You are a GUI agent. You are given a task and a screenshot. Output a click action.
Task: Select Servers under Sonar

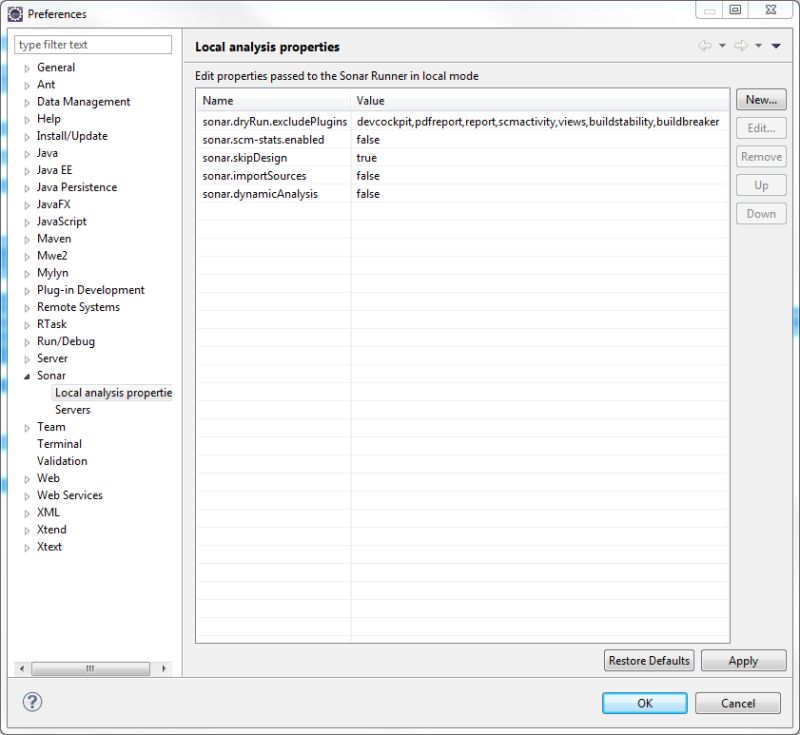(72, 409)
